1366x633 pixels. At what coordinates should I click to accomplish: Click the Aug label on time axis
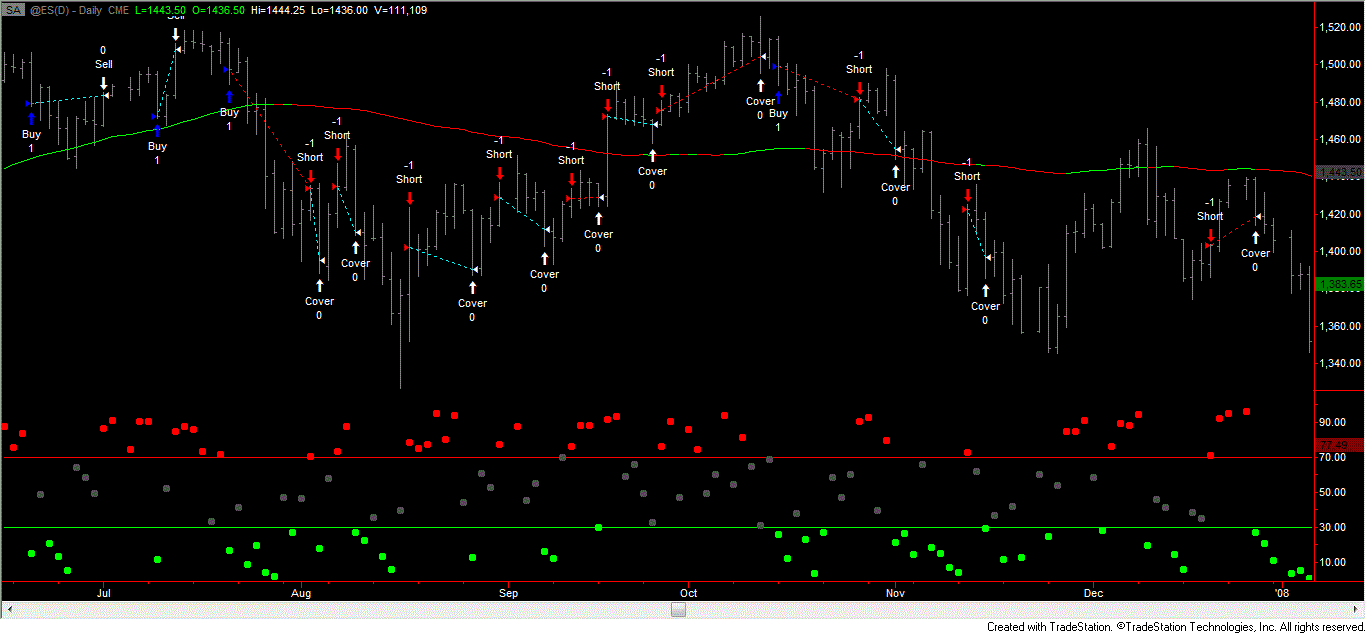[300, 593]
